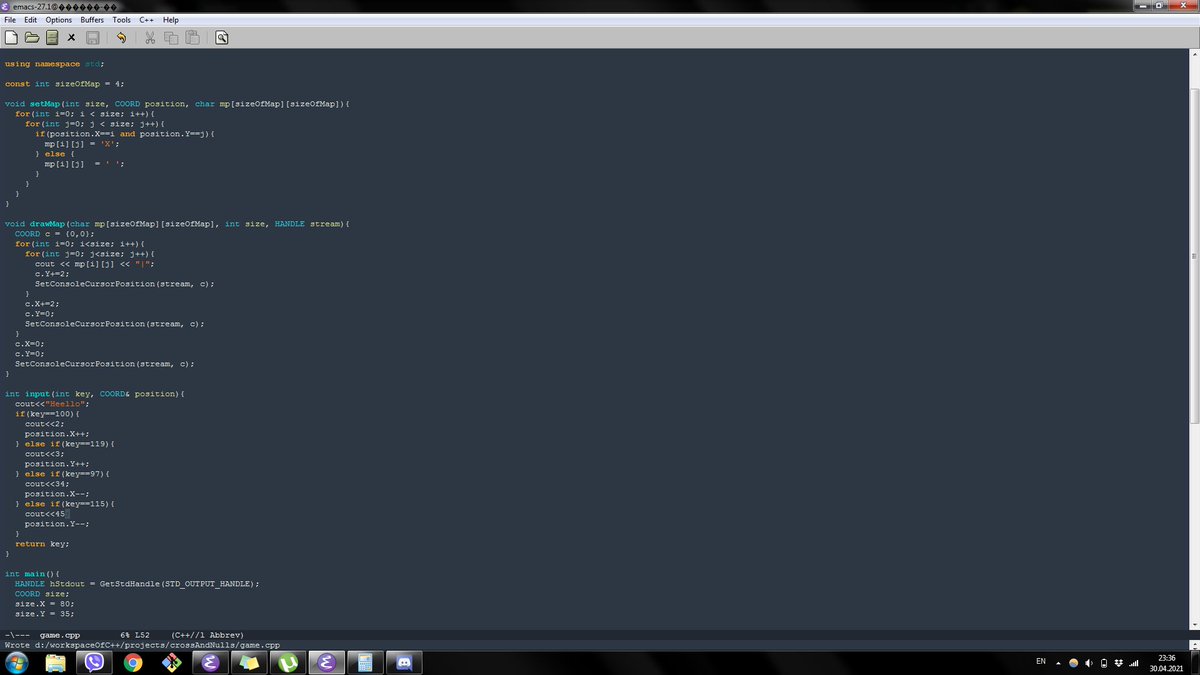Open a directory with the Dired icon

[x=51, y=38]
